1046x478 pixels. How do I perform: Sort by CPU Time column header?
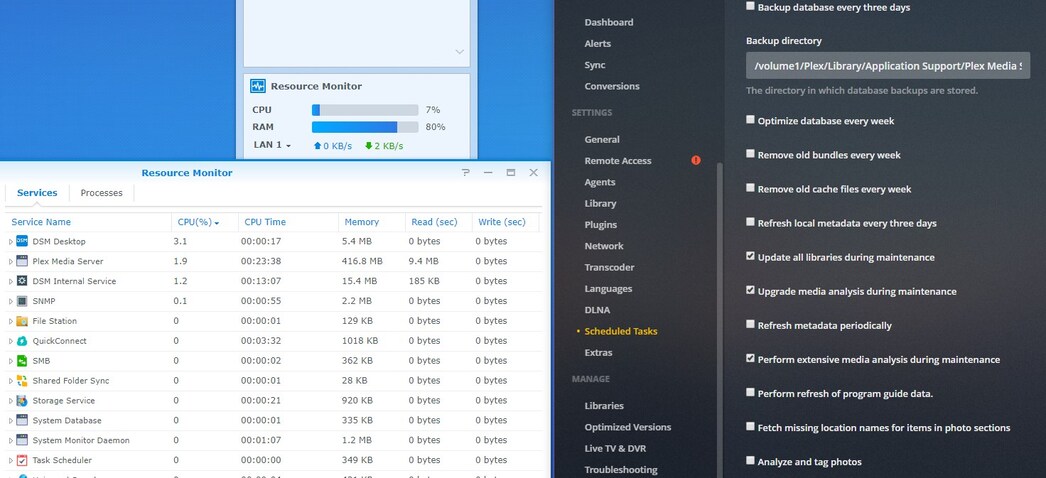click(288, 222)
